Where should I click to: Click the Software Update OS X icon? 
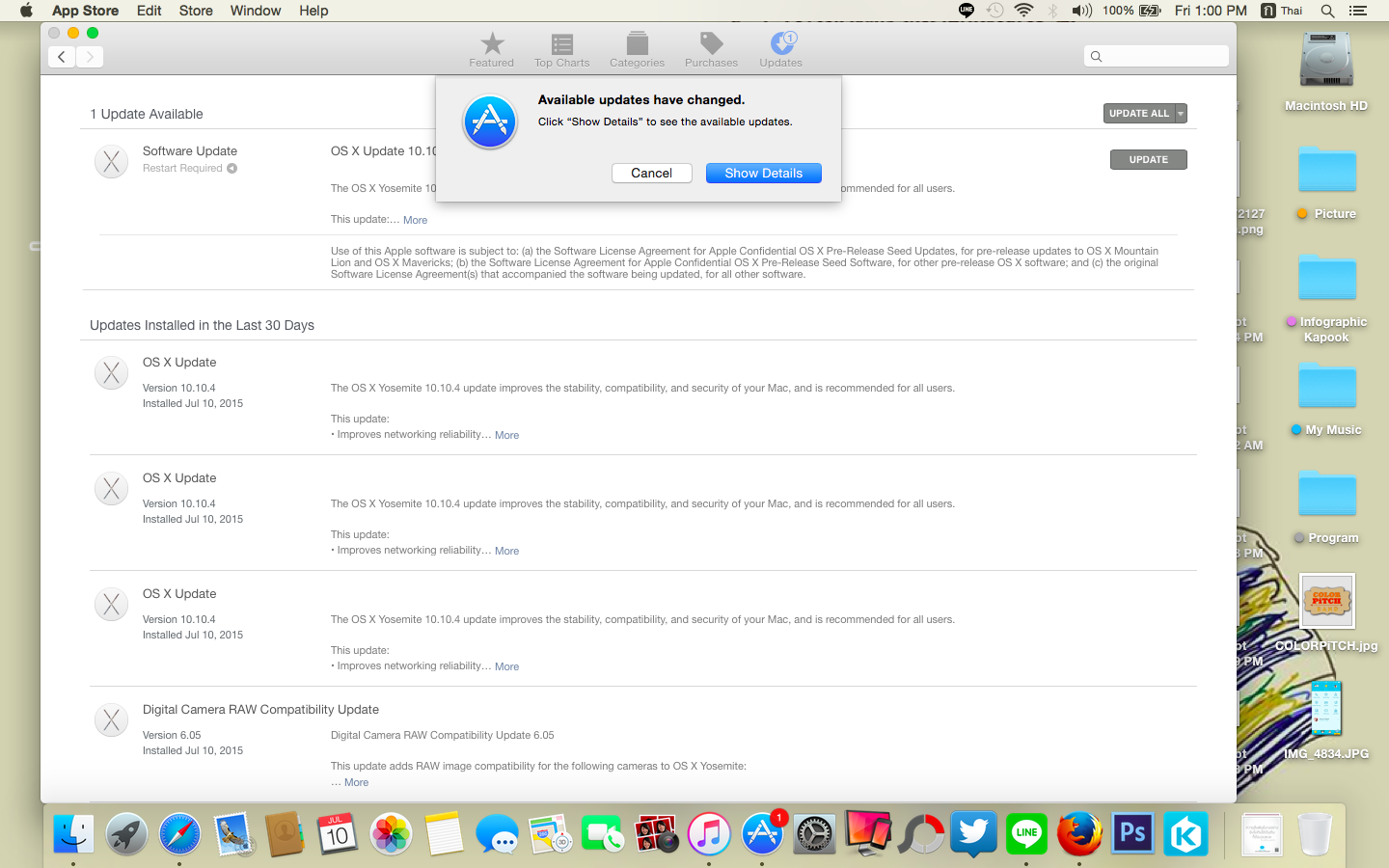point(112,161)
